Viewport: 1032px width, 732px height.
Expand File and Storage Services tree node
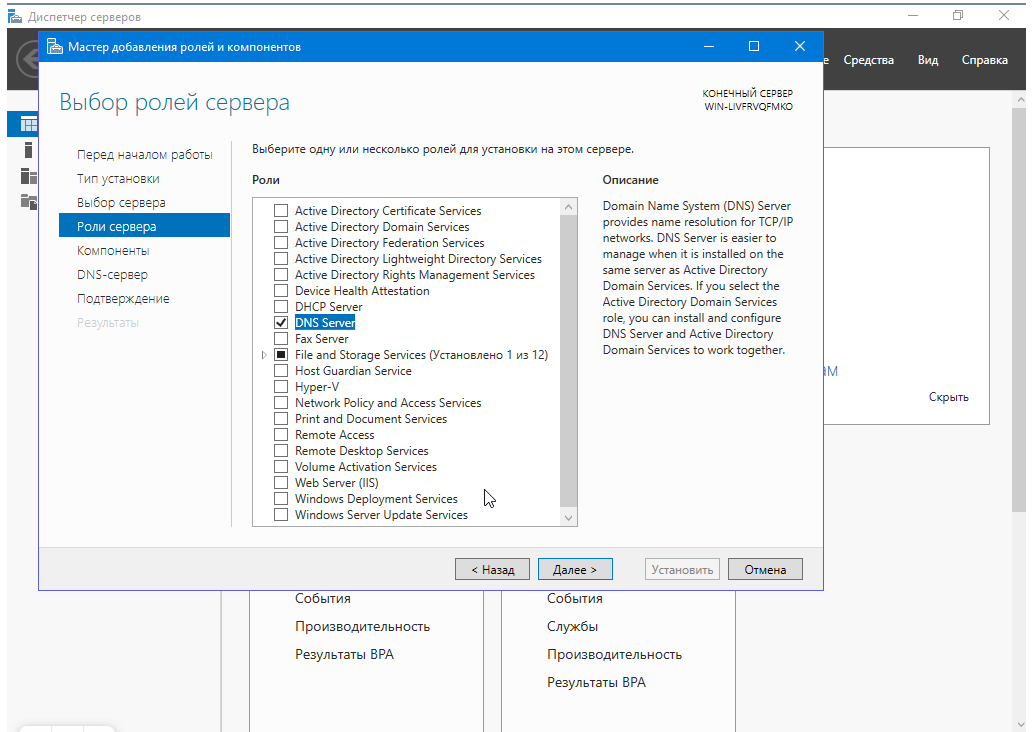[x=264, y=355]
